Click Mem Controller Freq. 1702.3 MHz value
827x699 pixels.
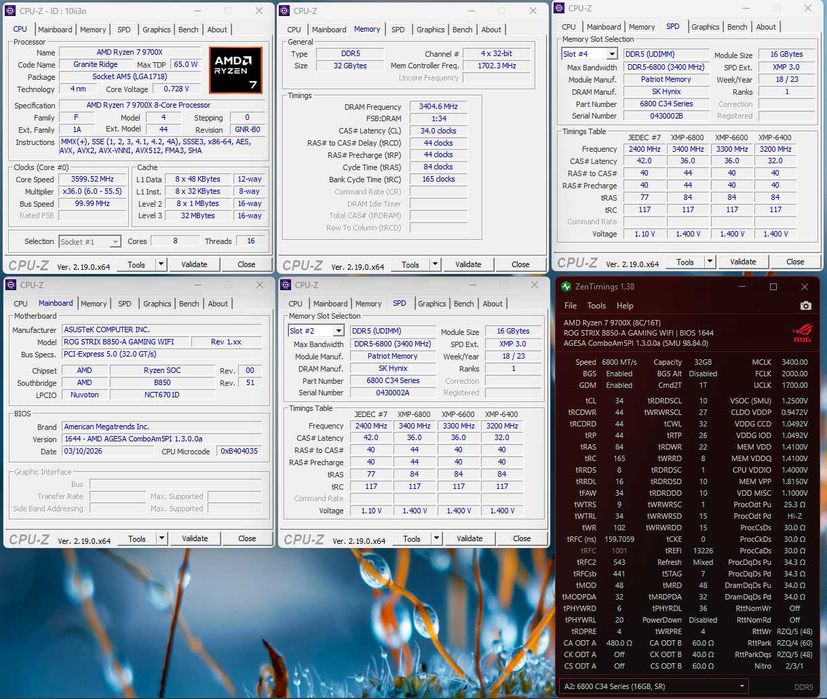click(497, 66)
